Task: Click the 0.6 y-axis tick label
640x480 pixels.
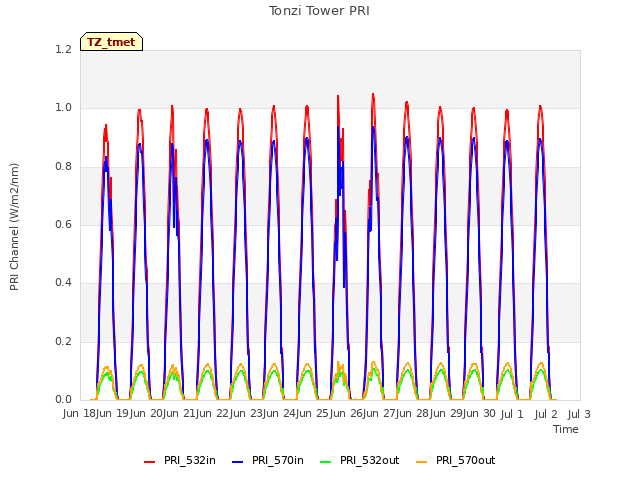Action: (63, 224)
